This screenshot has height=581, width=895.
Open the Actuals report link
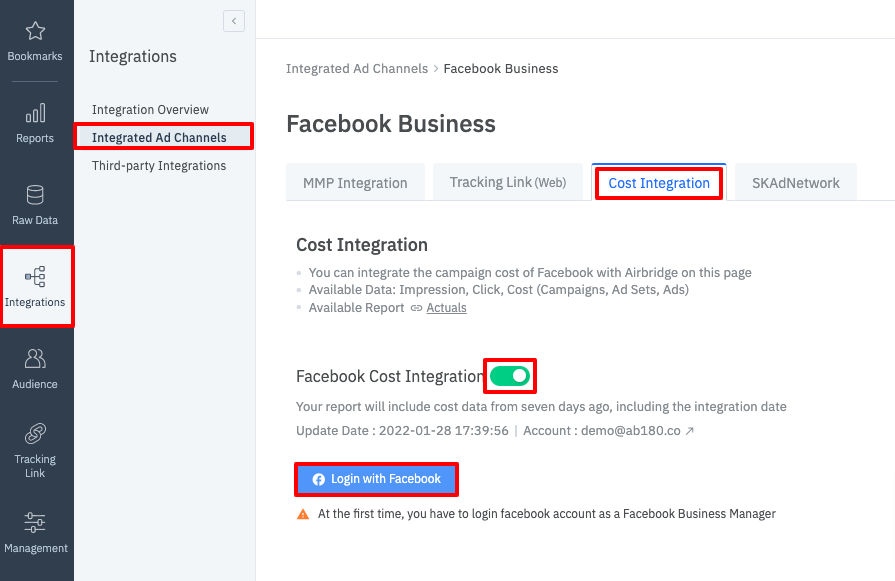tap(446, 308)
